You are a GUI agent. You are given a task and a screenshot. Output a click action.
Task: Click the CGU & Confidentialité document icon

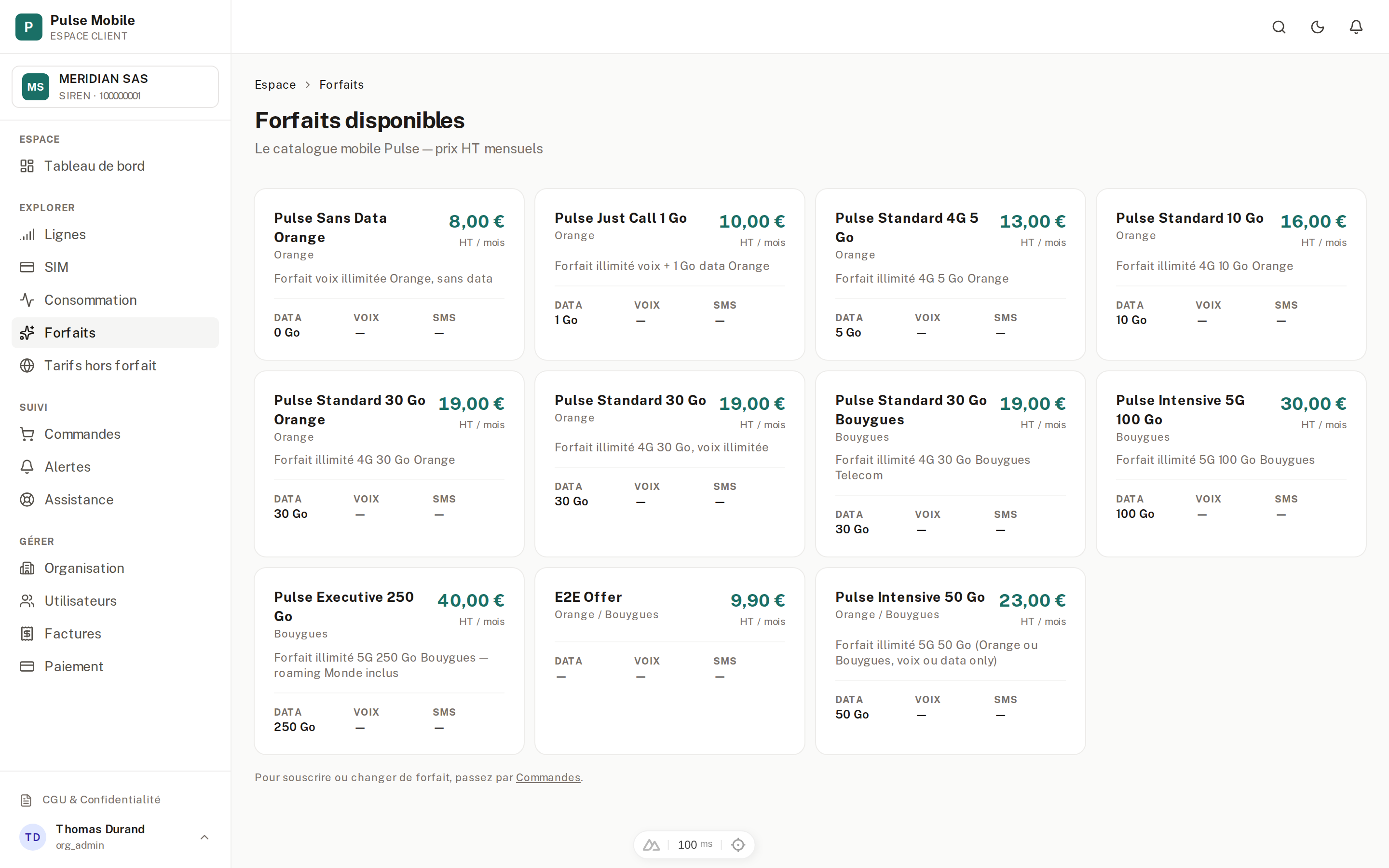26,800
